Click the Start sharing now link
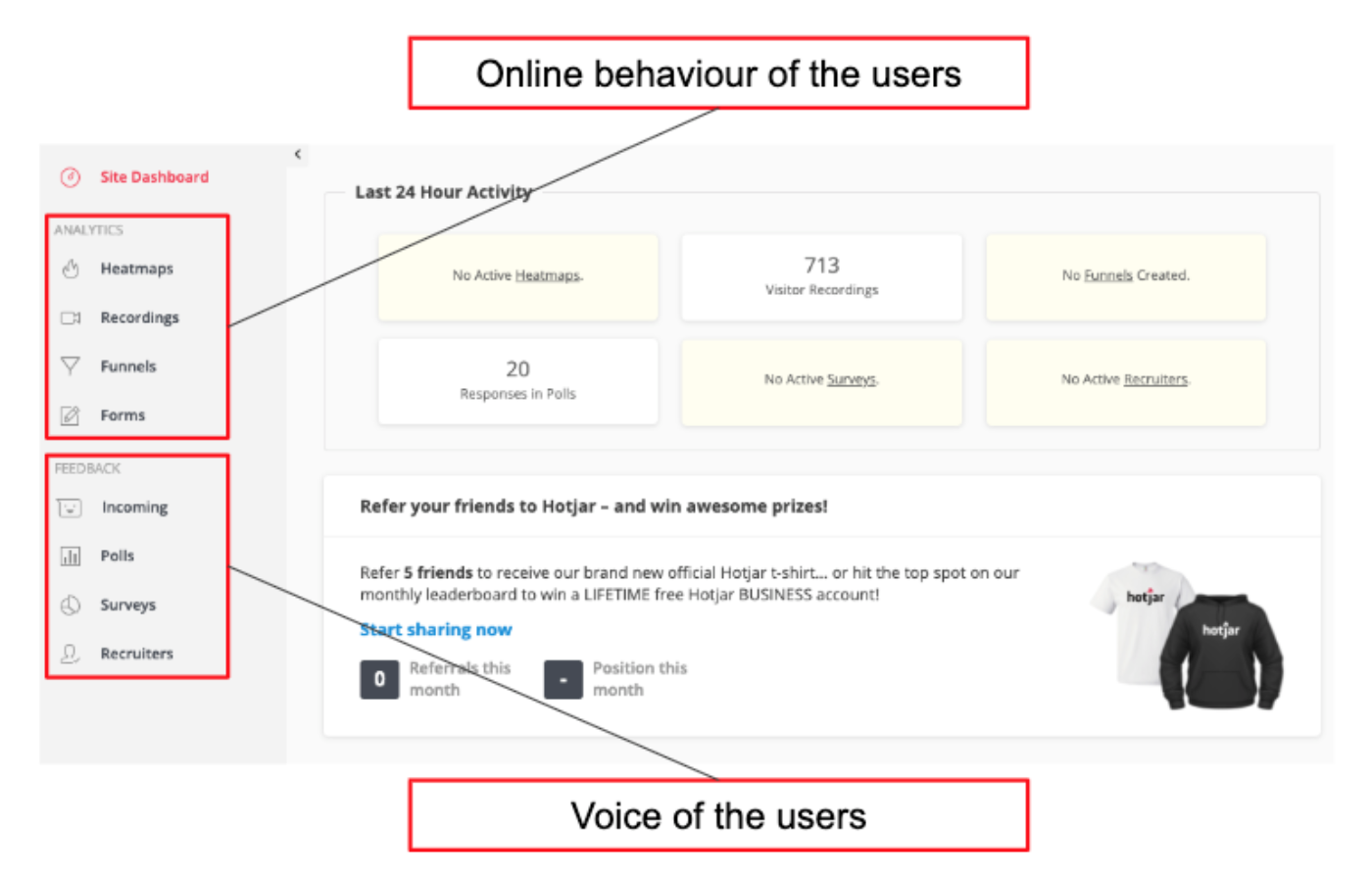The height and width of the screenshot is (876, 1372). coord(436,630)
